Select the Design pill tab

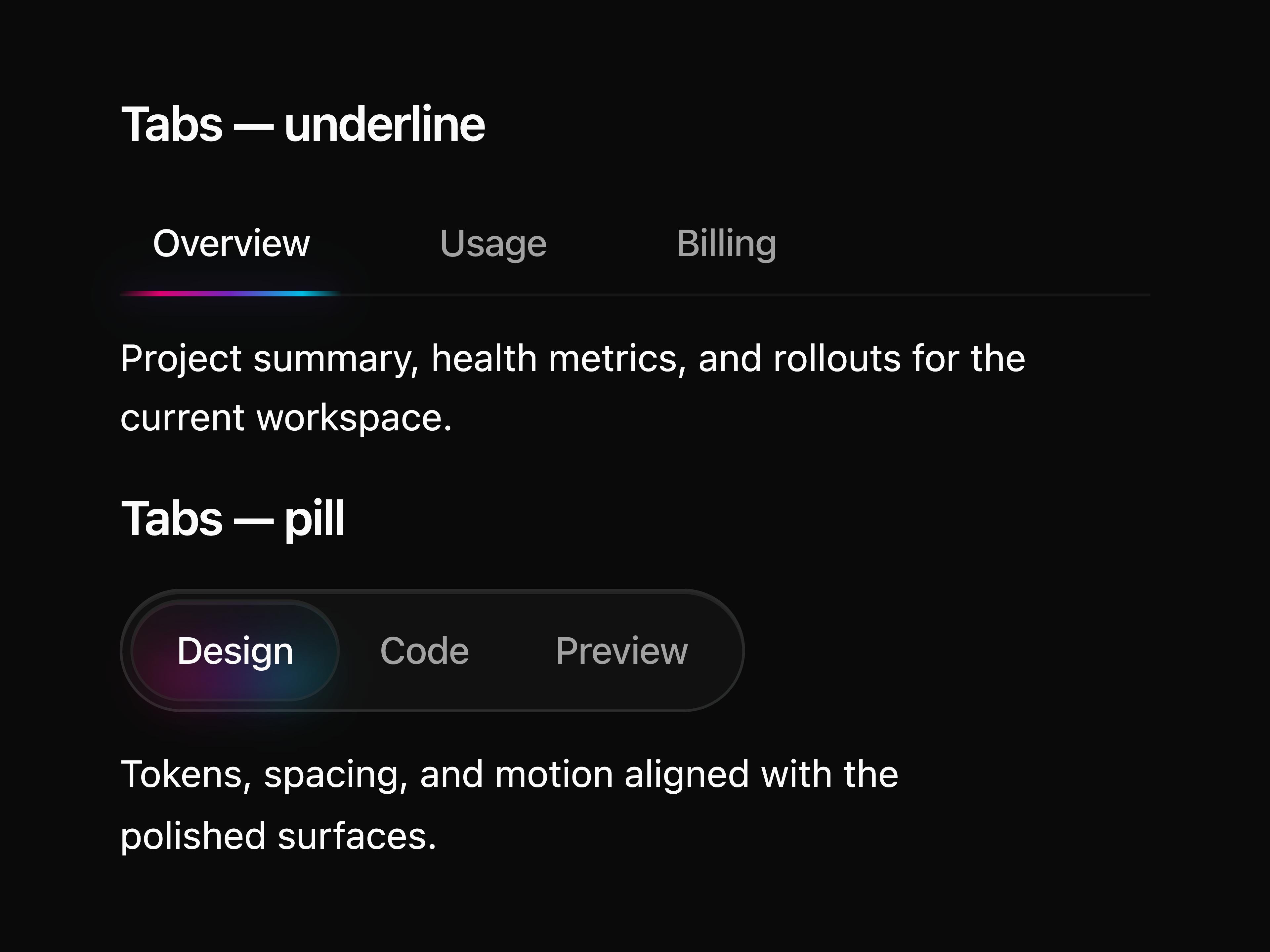[235, 651]
